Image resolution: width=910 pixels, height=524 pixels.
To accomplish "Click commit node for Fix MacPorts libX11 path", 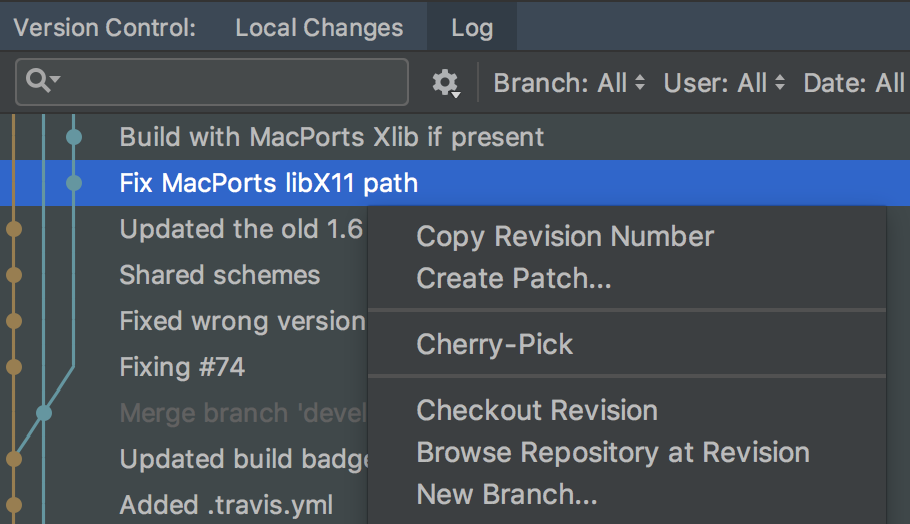I will pos(74,183).
